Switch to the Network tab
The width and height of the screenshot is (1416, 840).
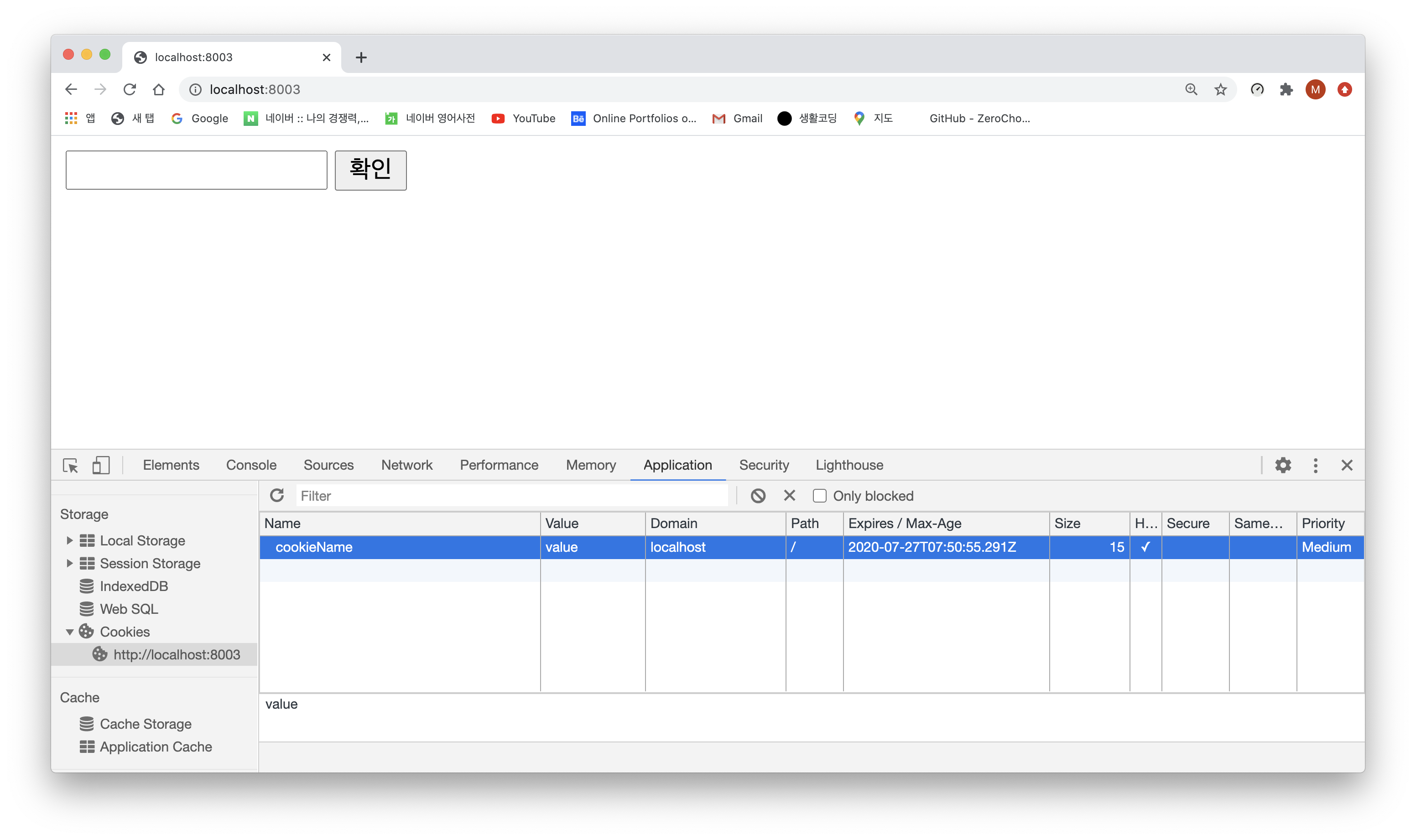coord(406,465)
